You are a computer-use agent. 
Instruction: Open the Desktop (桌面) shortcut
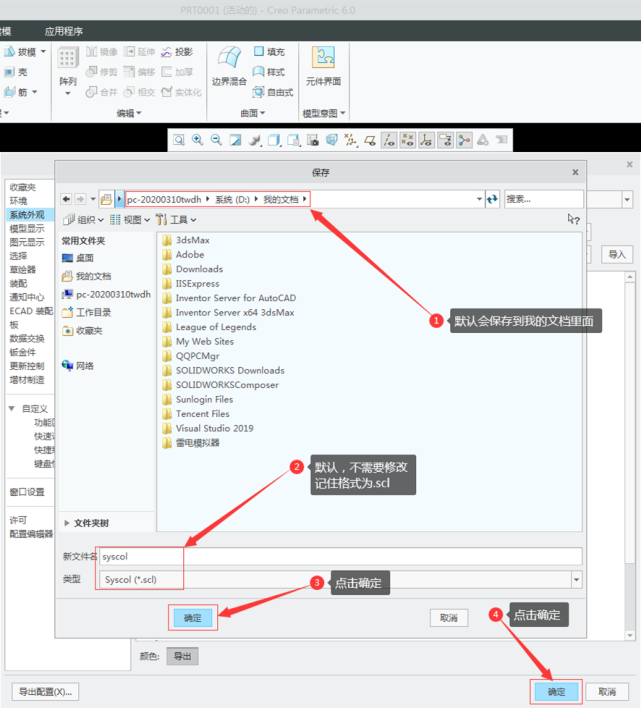point(78,258)
